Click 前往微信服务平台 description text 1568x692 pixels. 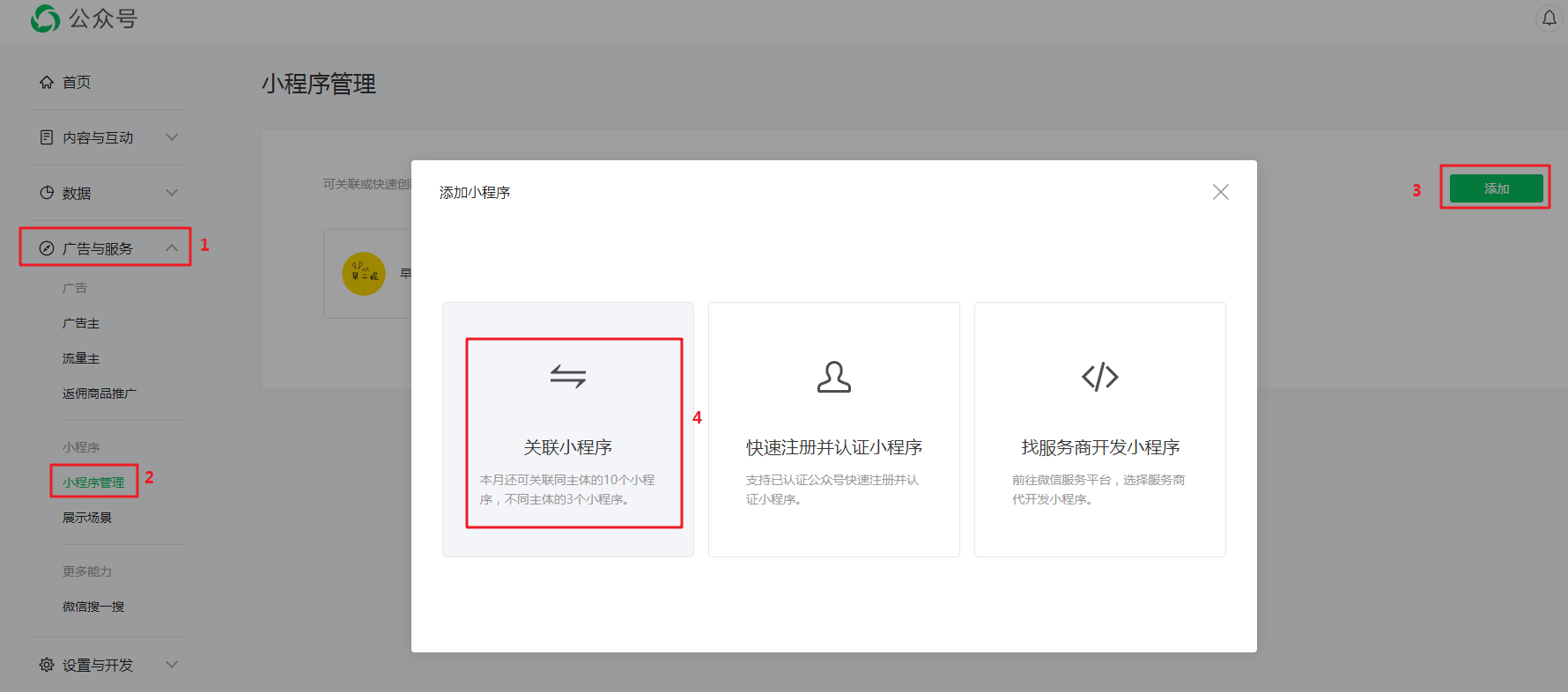[1098, 490]
